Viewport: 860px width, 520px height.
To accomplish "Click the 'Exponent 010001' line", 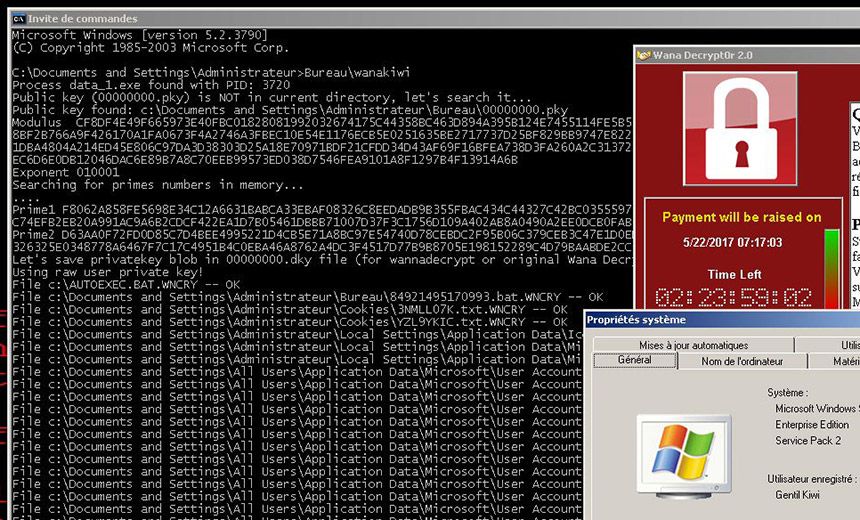I will tap(65, 172).
